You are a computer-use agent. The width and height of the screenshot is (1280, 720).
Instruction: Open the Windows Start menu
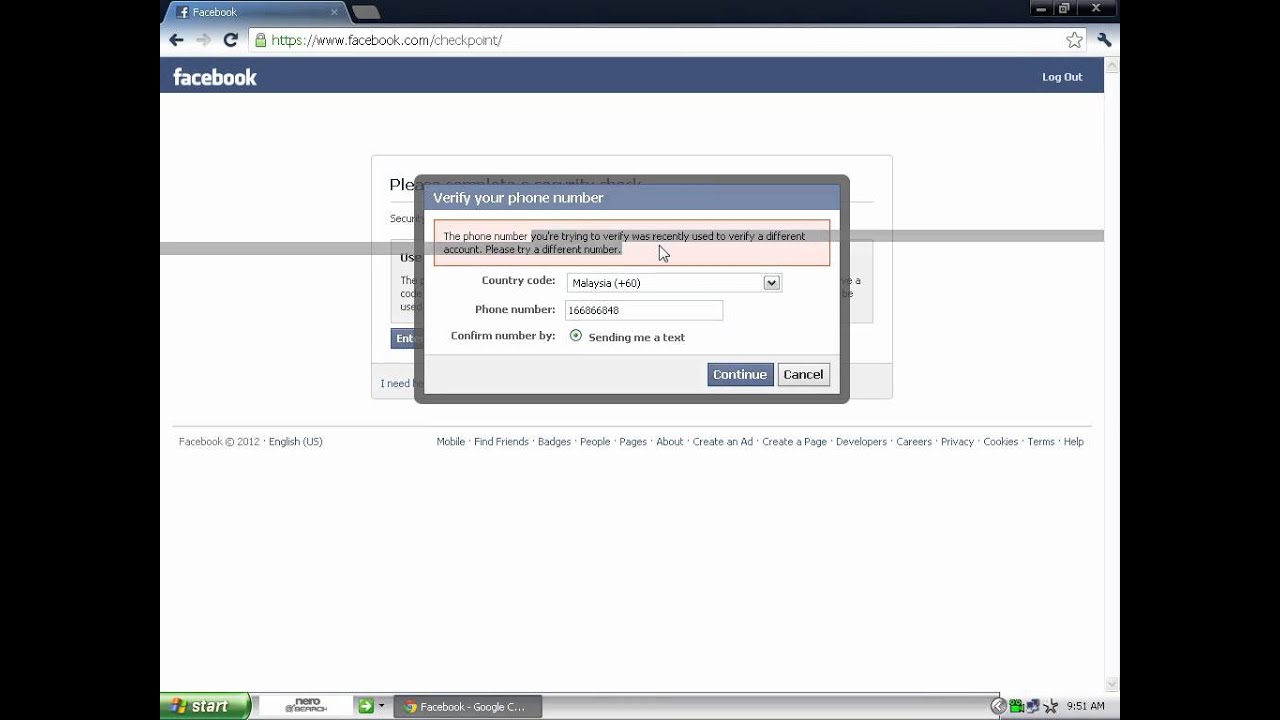205,706
